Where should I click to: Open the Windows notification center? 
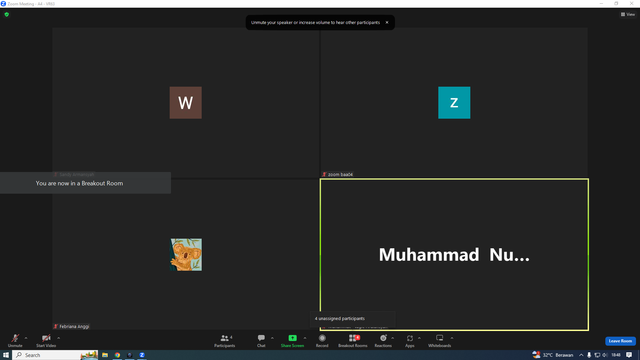tap(629, 355)
